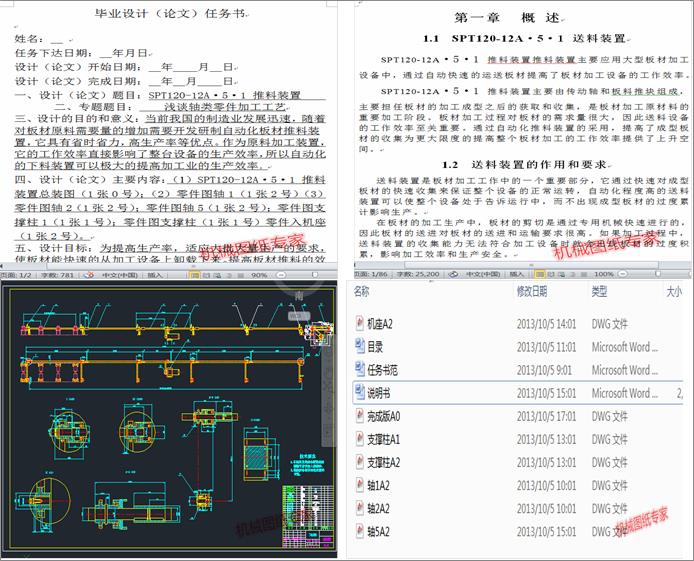Click 中文(中国) language in left Word status bar
Viewport: 694px width, 561px height.
pyautogui.click(x=120, y=275)
